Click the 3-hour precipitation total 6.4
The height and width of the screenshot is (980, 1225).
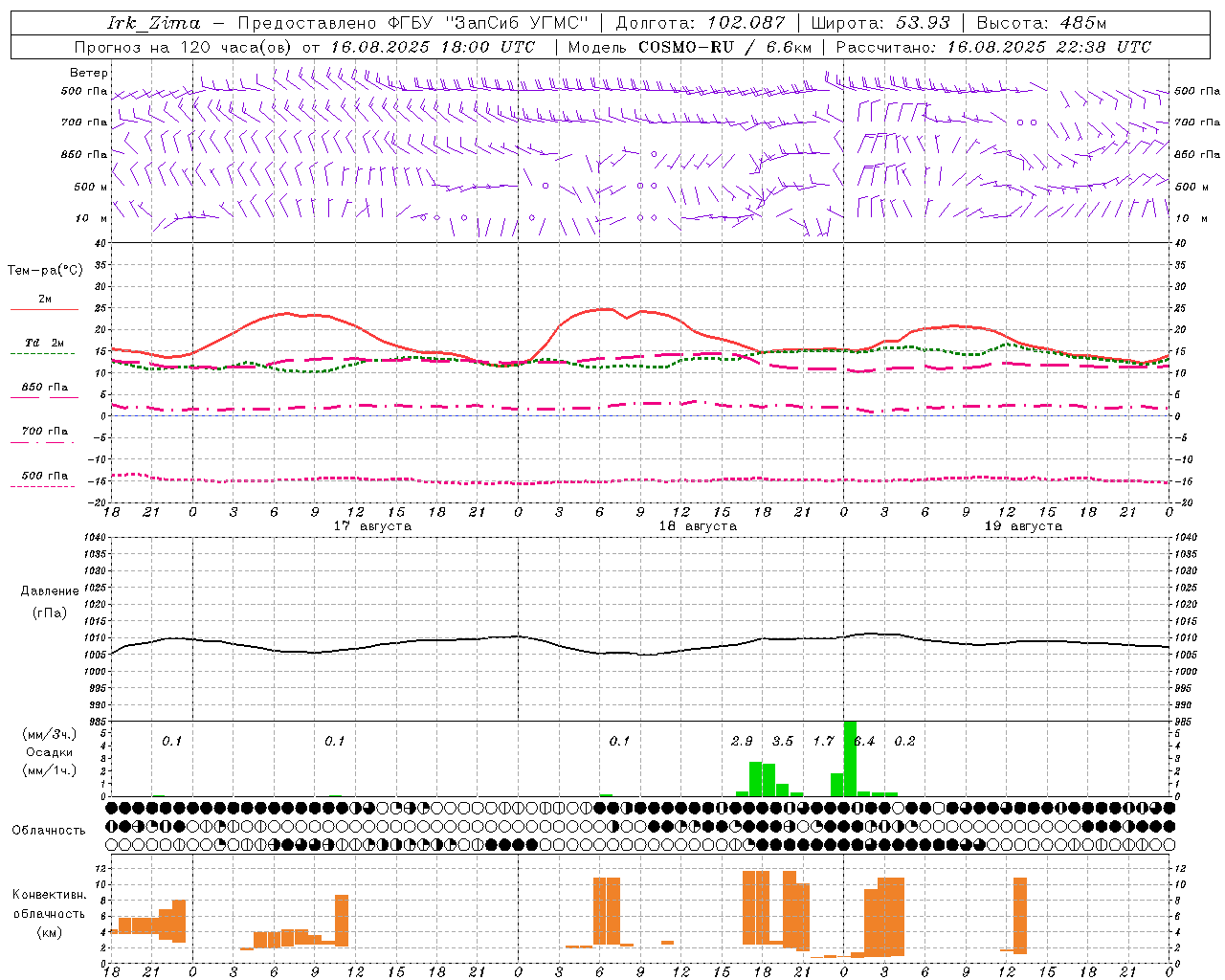click(864, 741)
